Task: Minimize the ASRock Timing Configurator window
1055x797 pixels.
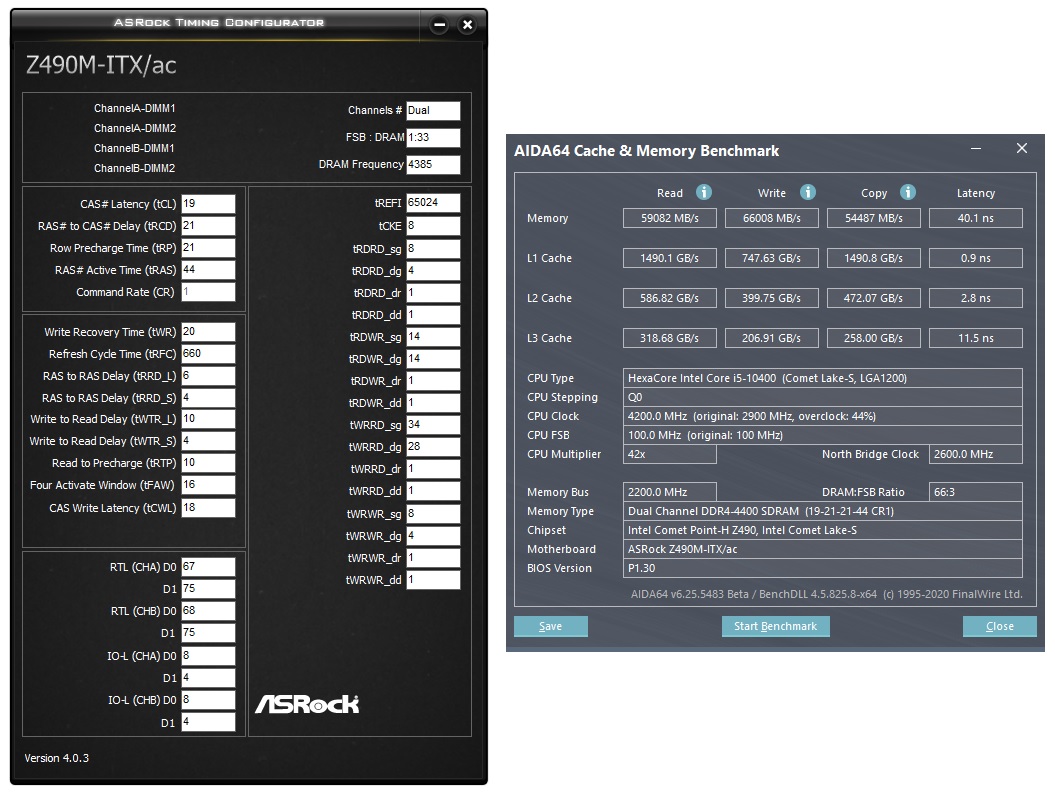Action: pyautogui.click(x=439, y=26)
